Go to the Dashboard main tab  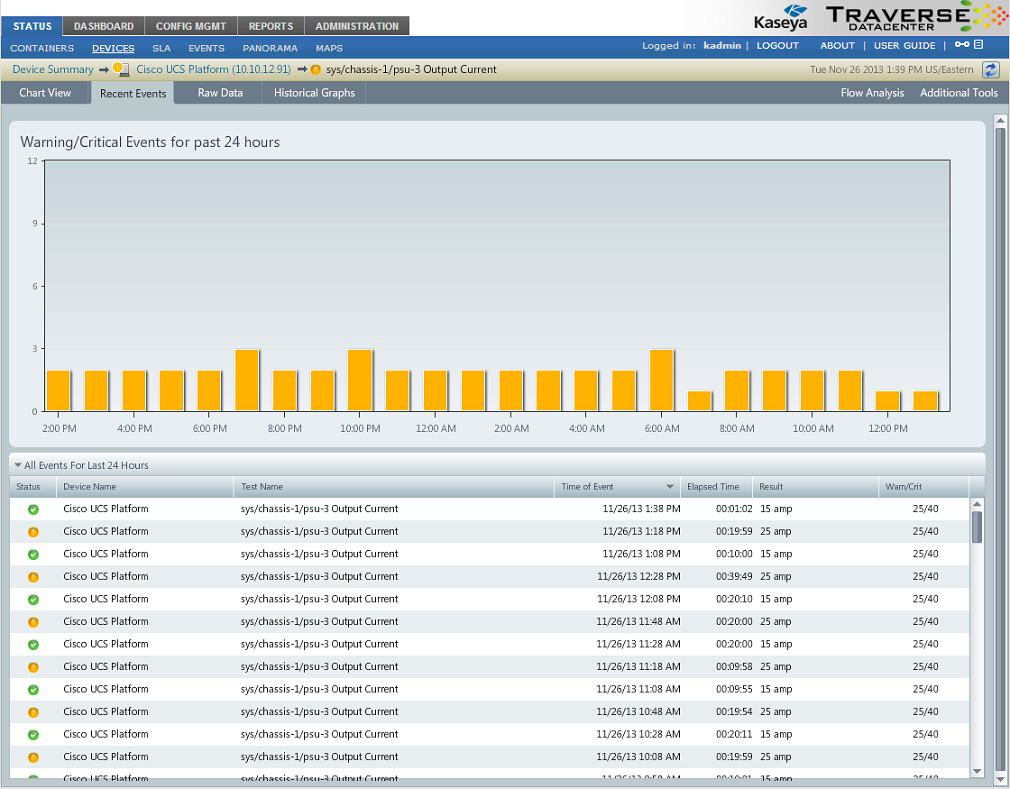tap(104, 26)
